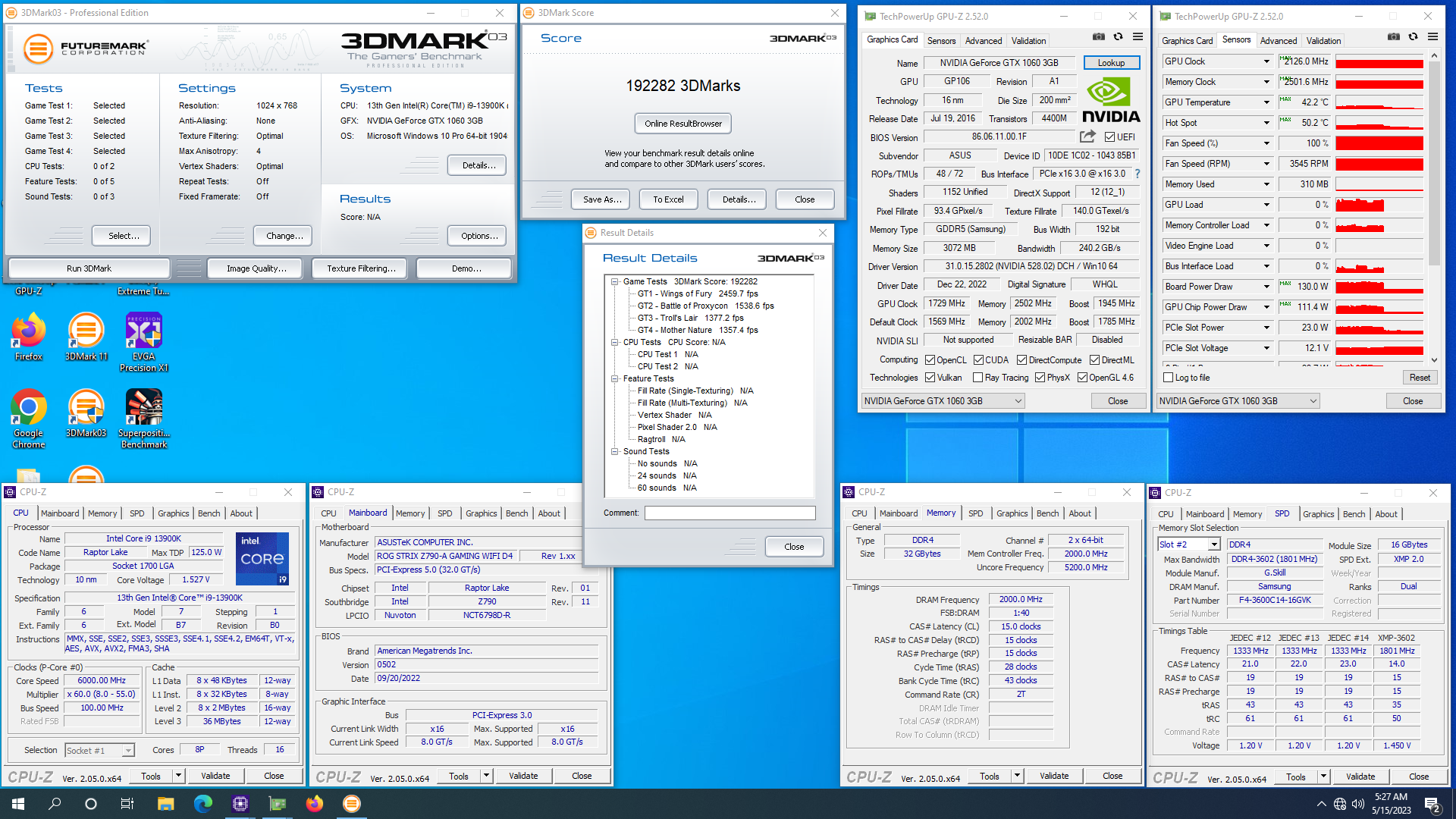This screenshot has height=819, width=1456.
Task: Open the hamburger menu in GPU-Z Graphics Card window
Action: (x=1137, y=36)
